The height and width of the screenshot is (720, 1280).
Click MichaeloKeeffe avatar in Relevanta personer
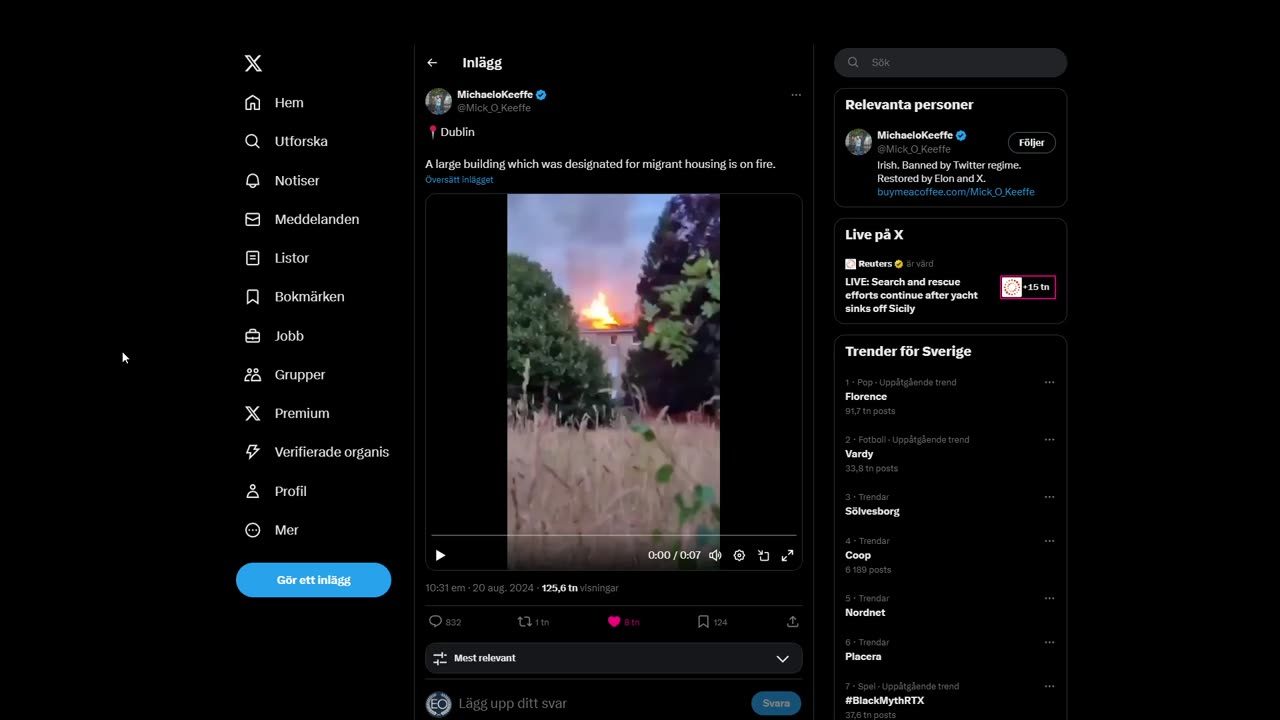click(858, 142)
